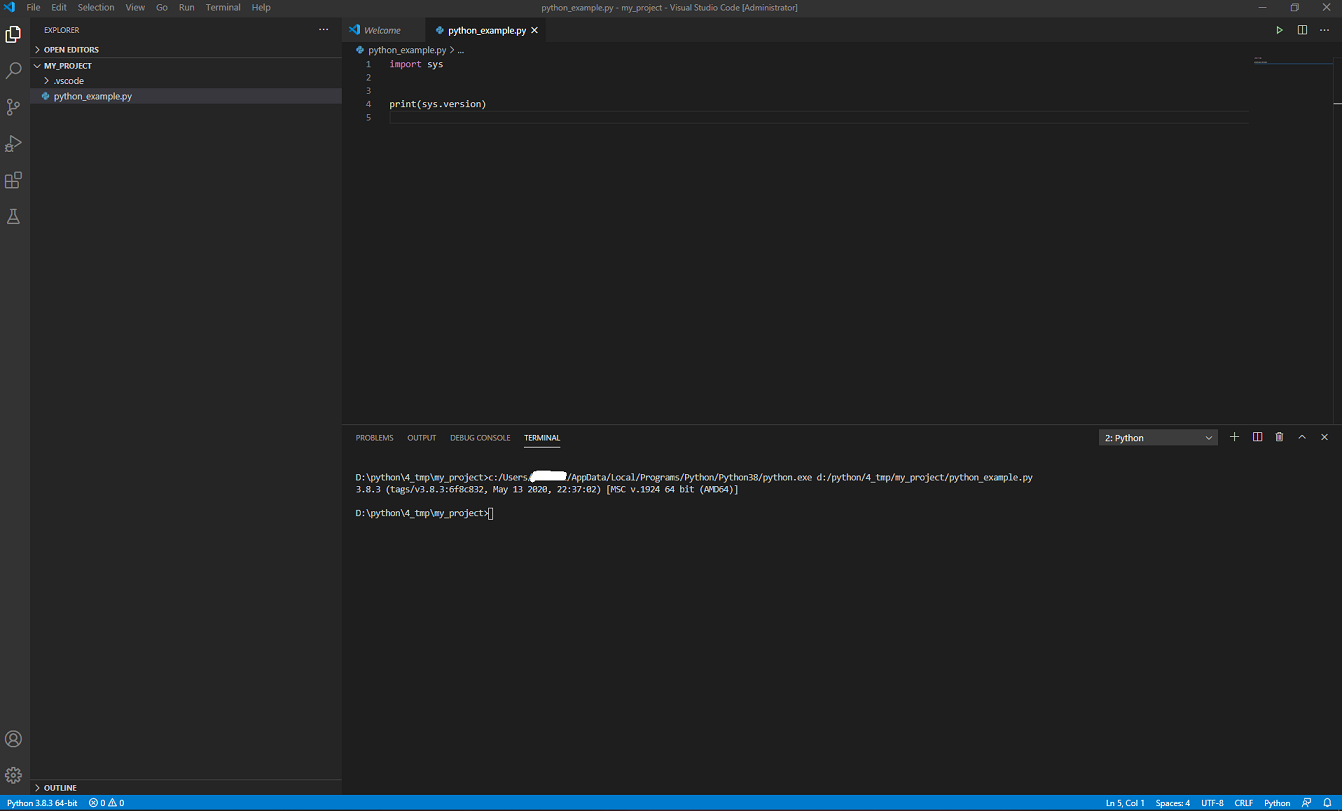Split the editor to the right

[1302, 30]
